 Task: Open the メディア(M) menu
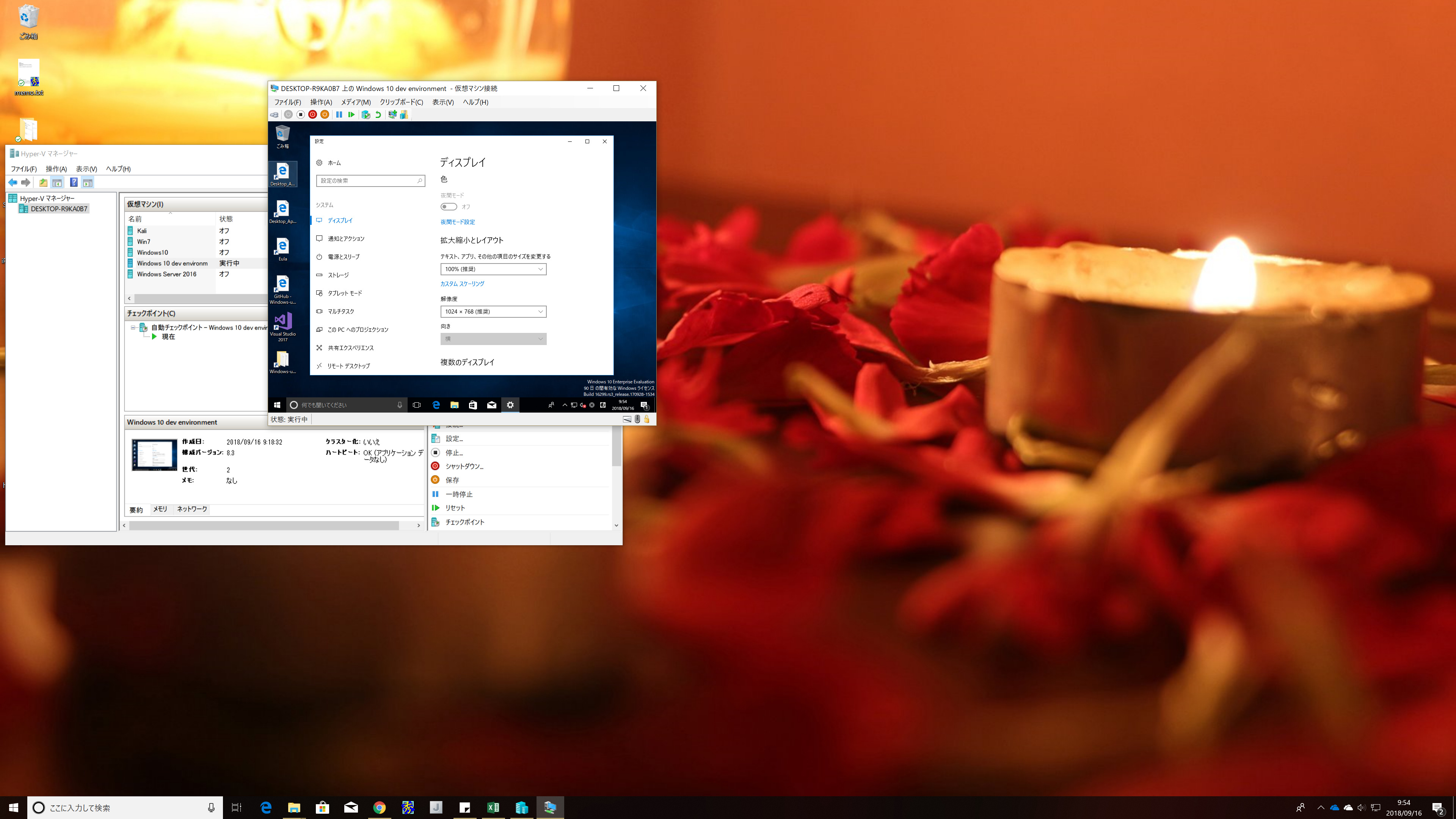(356, 102)
